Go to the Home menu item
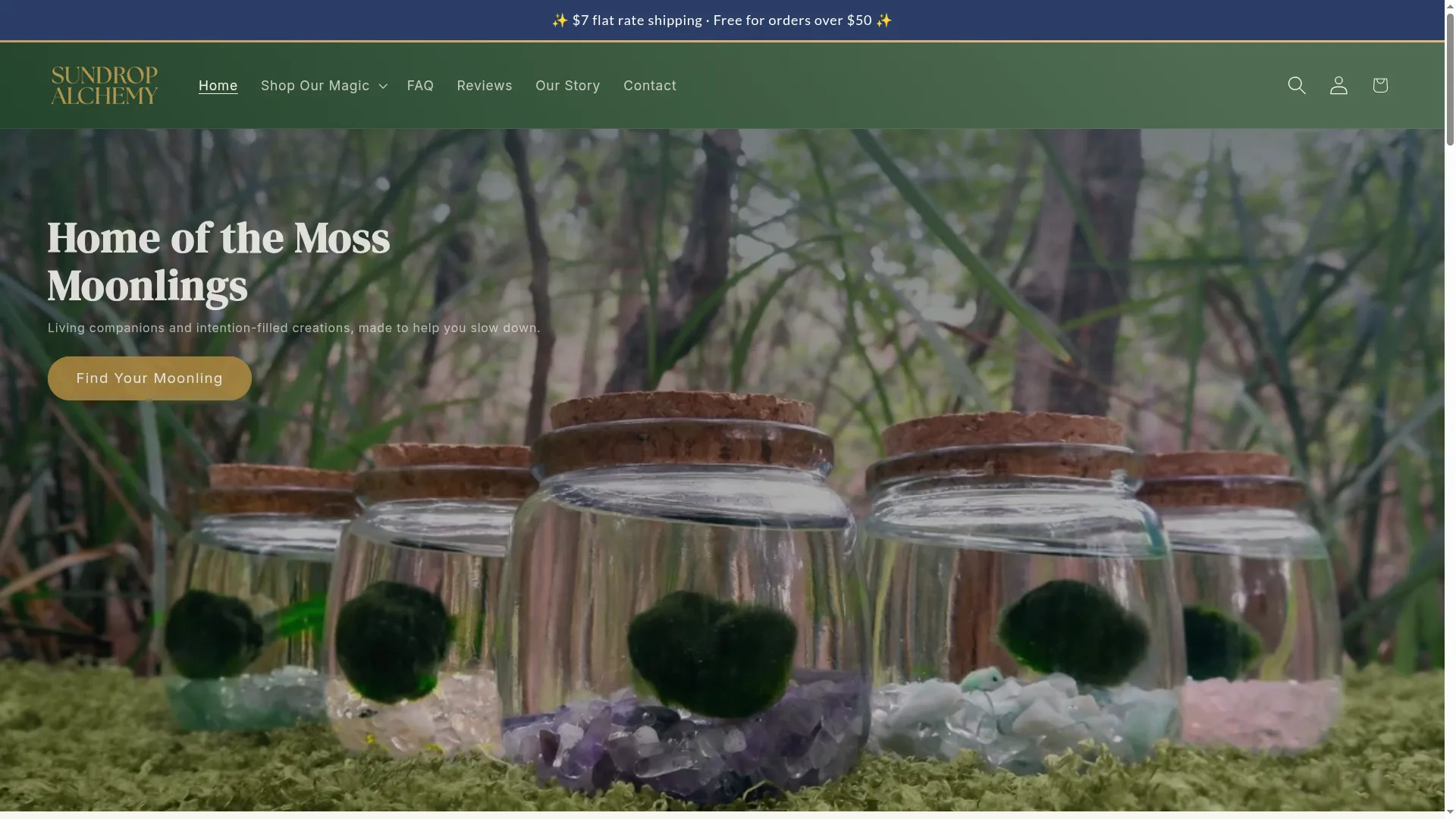The height and width of the screenshot is (819, 1456). point(218,86)
